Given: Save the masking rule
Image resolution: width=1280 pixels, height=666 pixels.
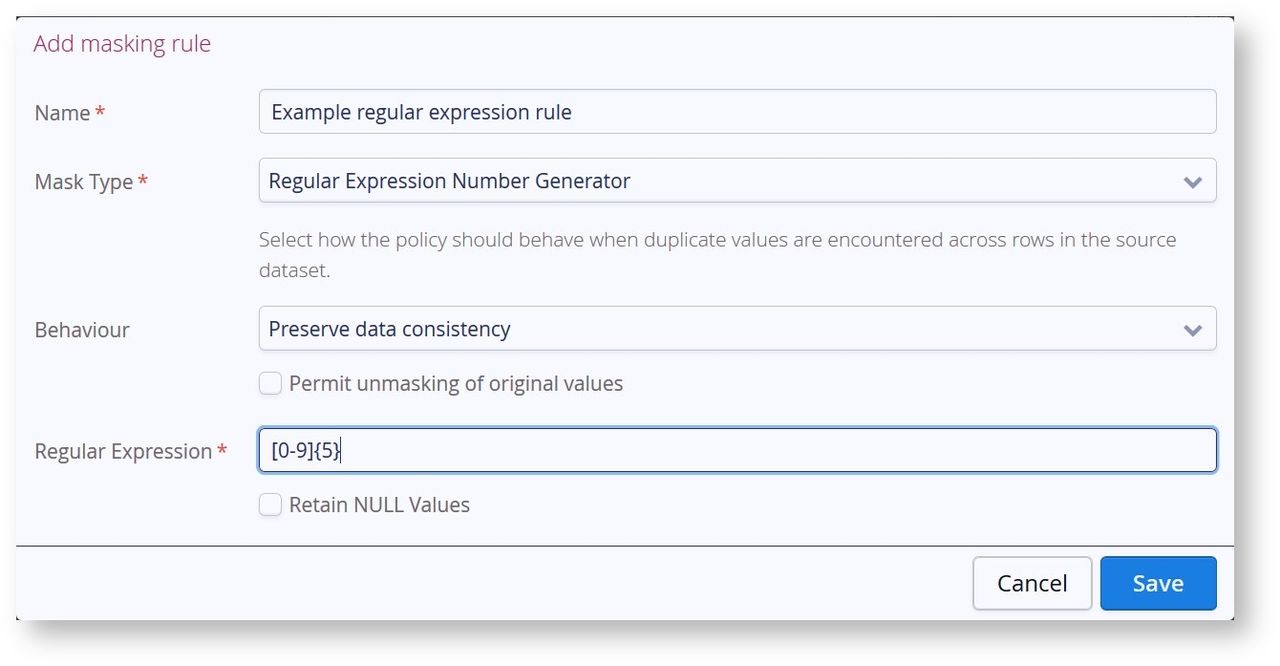Looking at the screenshot, I should (x=1158, y=583).
